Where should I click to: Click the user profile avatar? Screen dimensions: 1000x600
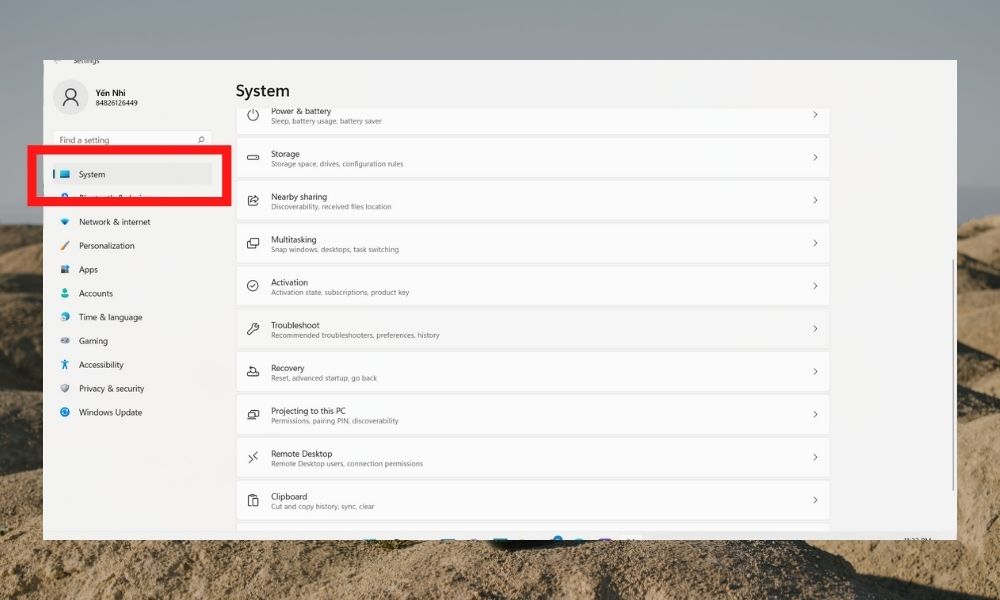[71, 97]
